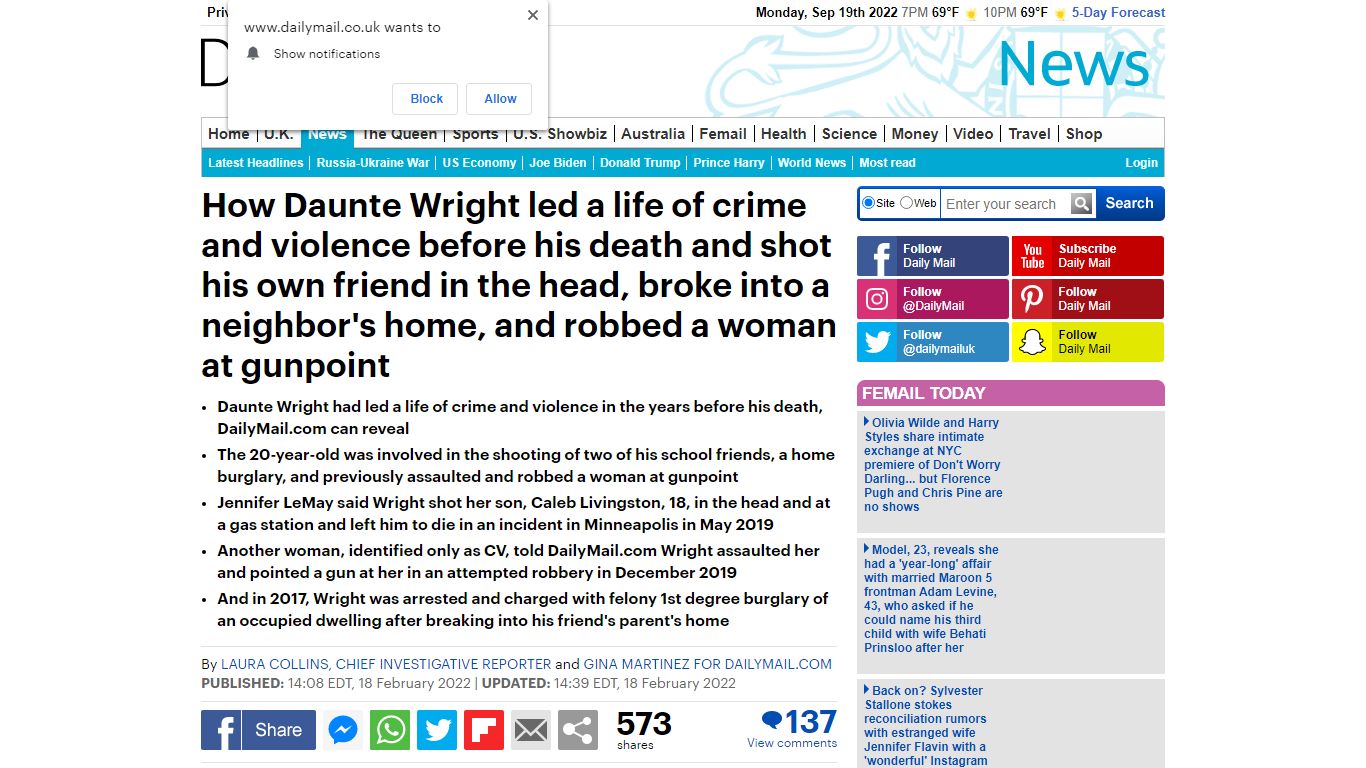Share article on Twitter icon
Viewport: 1366px width, 768px height.
coord(437,730)
